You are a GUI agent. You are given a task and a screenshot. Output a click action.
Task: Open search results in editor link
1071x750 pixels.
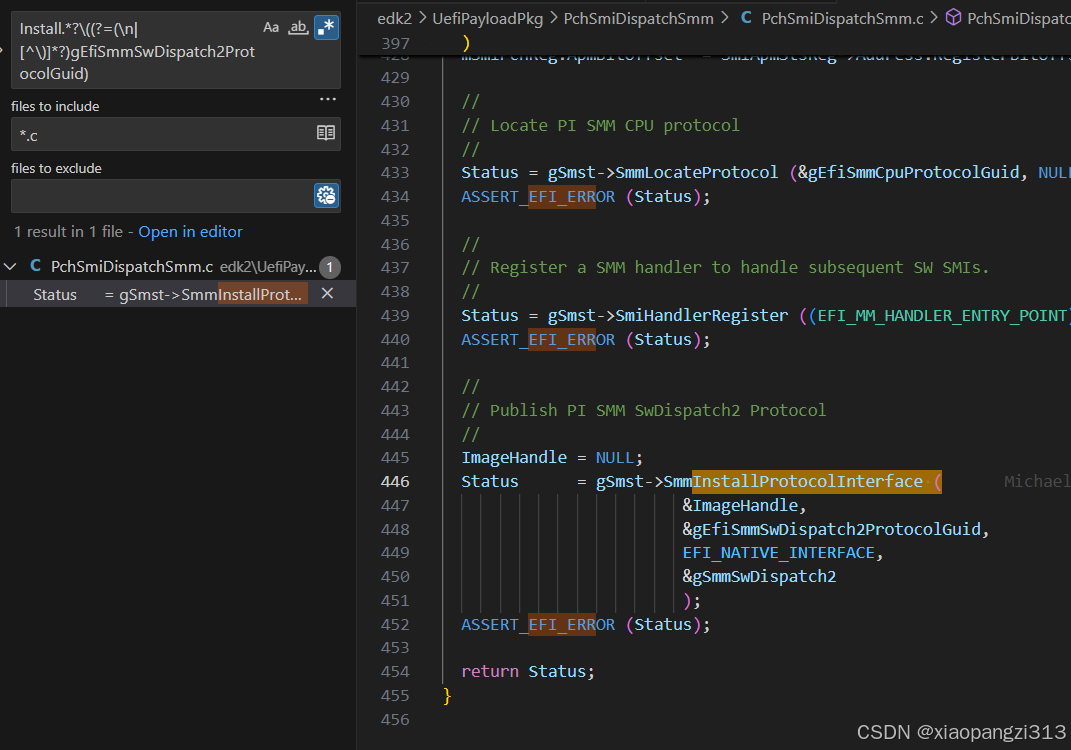click(191, 232)
